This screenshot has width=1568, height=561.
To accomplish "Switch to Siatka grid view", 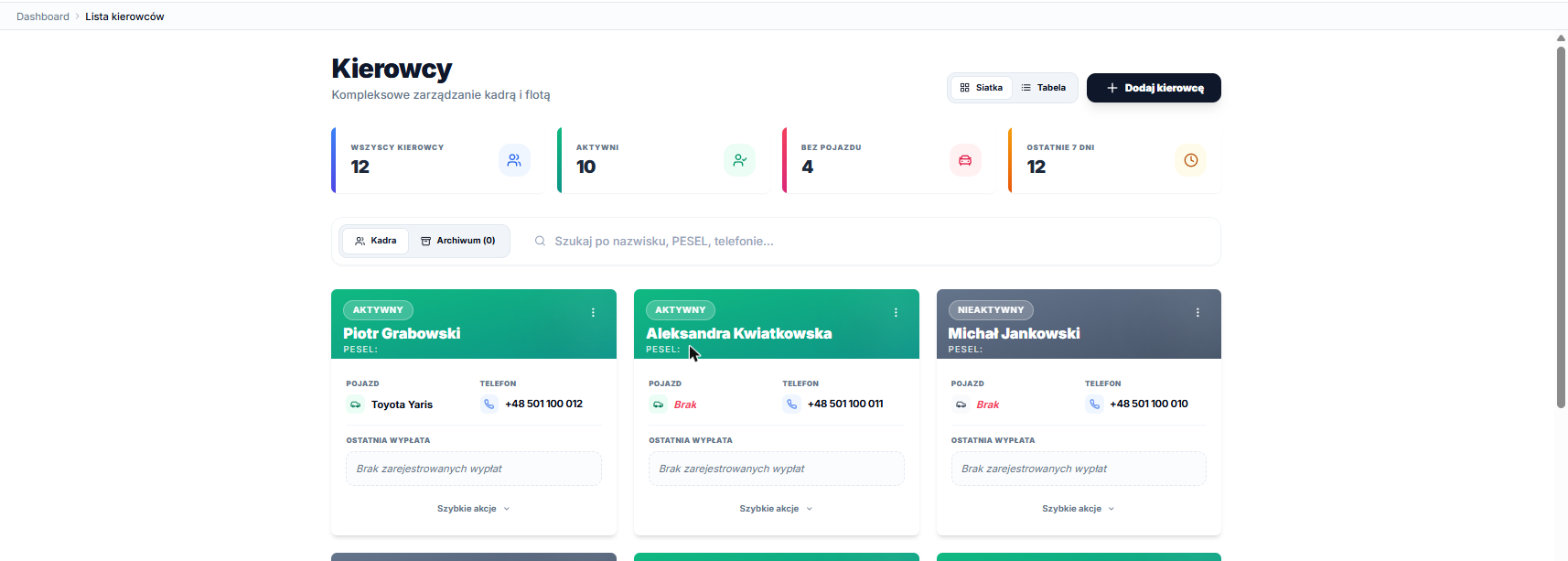I will (981, 88).
